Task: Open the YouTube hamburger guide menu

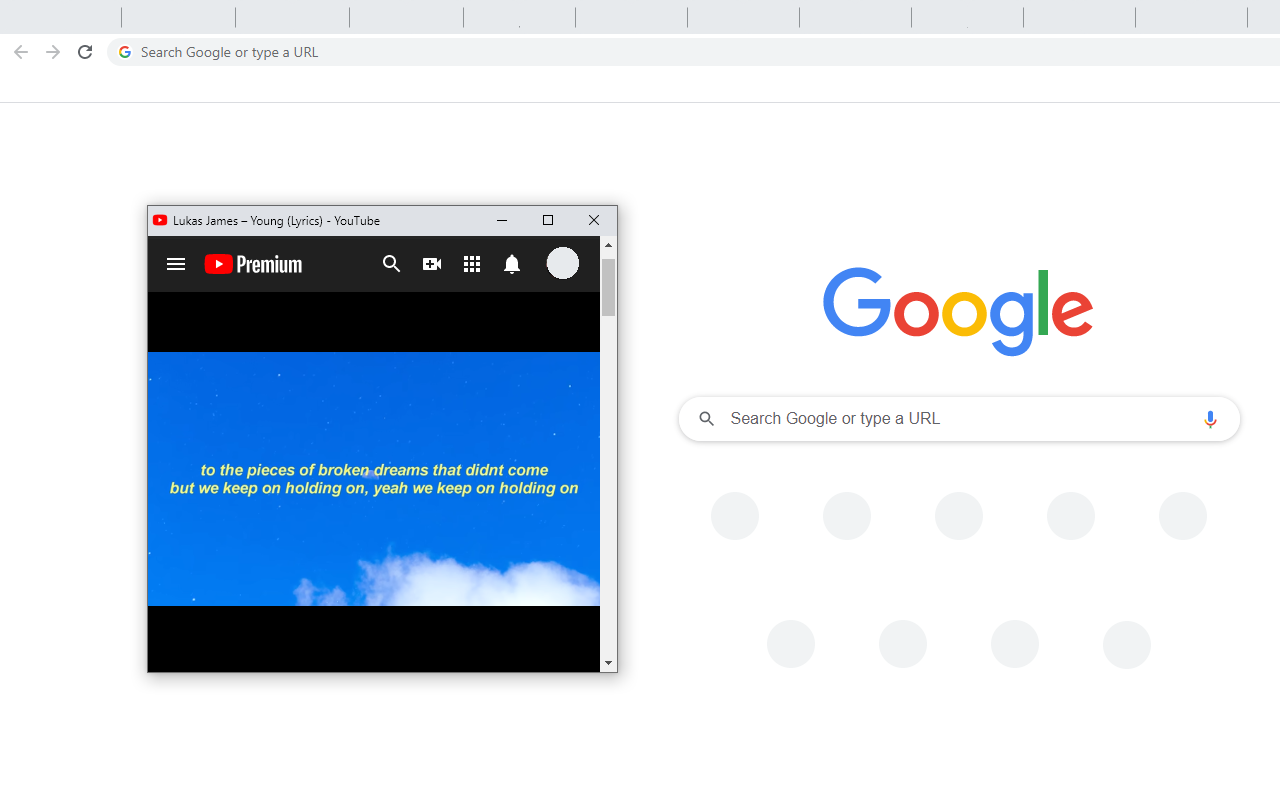Action: point(176,264)
